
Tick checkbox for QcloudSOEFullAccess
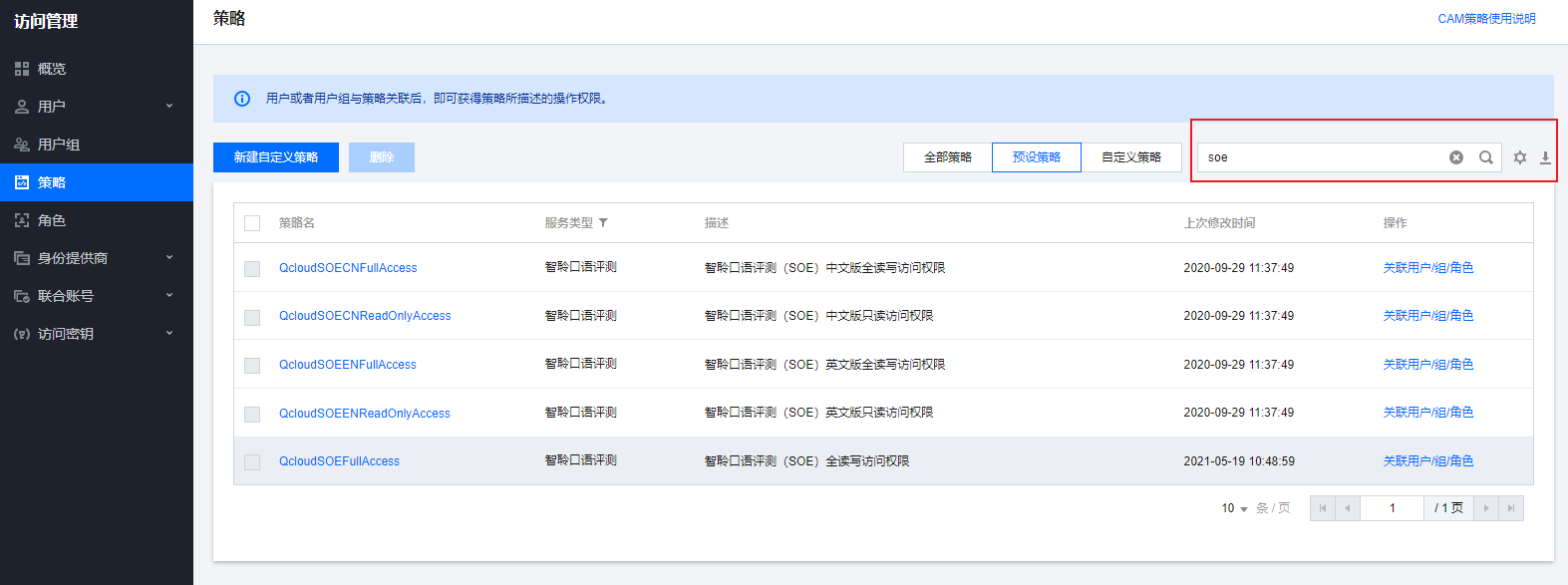coord(252,462)
